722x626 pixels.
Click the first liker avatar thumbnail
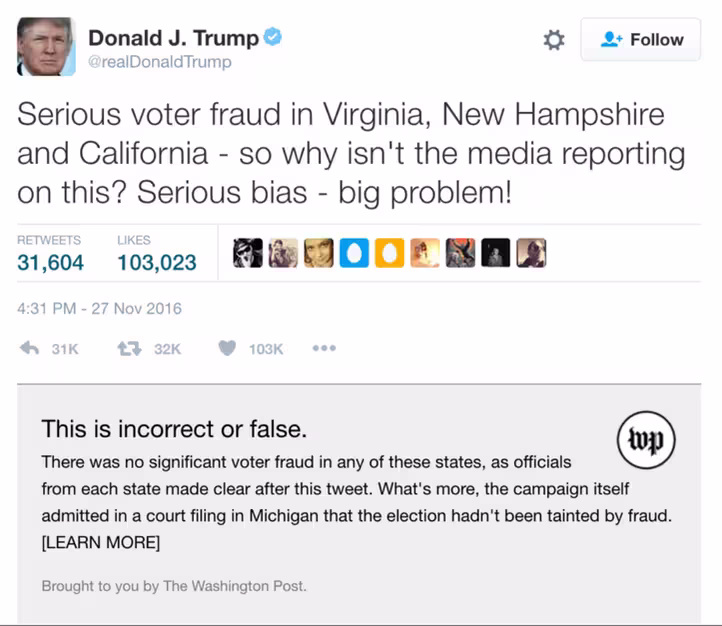(248, 253)
